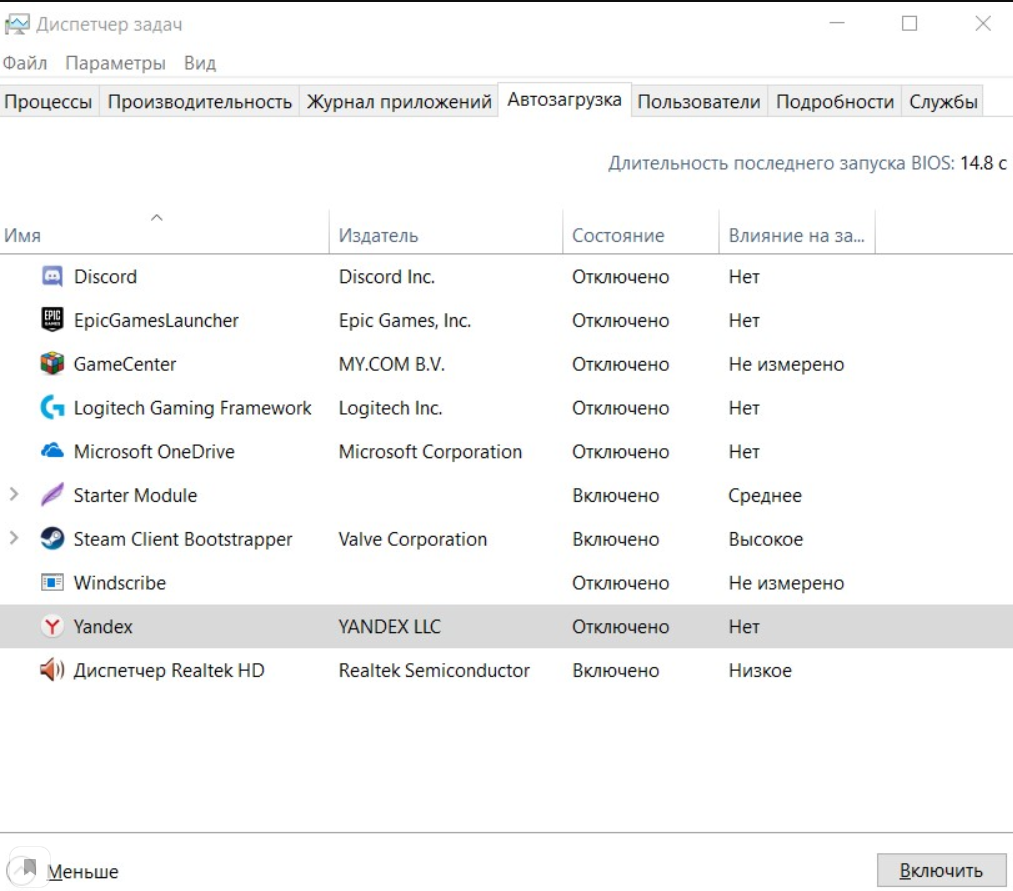Click the Task Manager title bar icon
The image size is (1013, 891).
tap(17, 25)
